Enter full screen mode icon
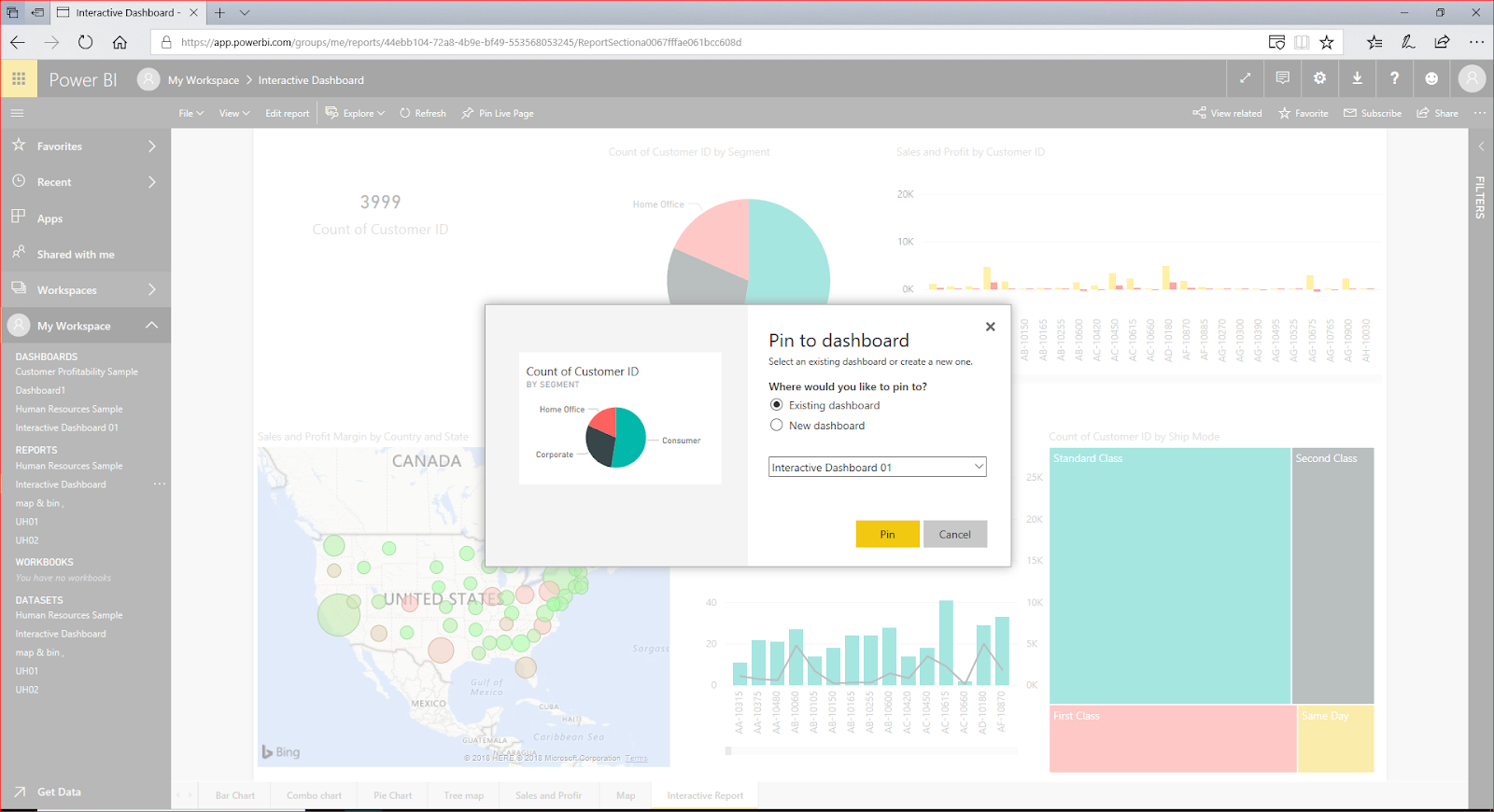1494x812 pixels. (x=1245, y=78)
